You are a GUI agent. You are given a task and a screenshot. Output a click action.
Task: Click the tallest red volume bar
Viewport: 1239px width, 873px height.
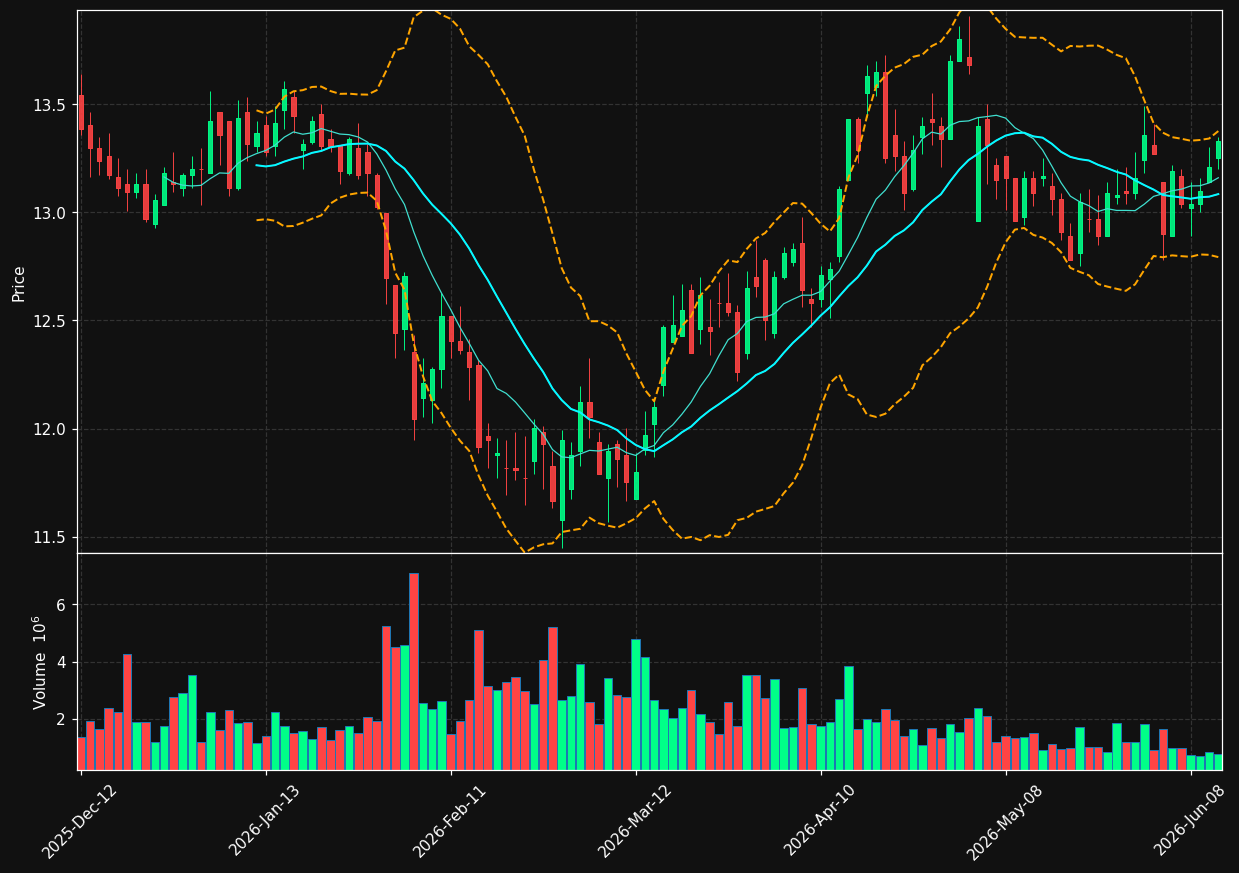point(414,671)
